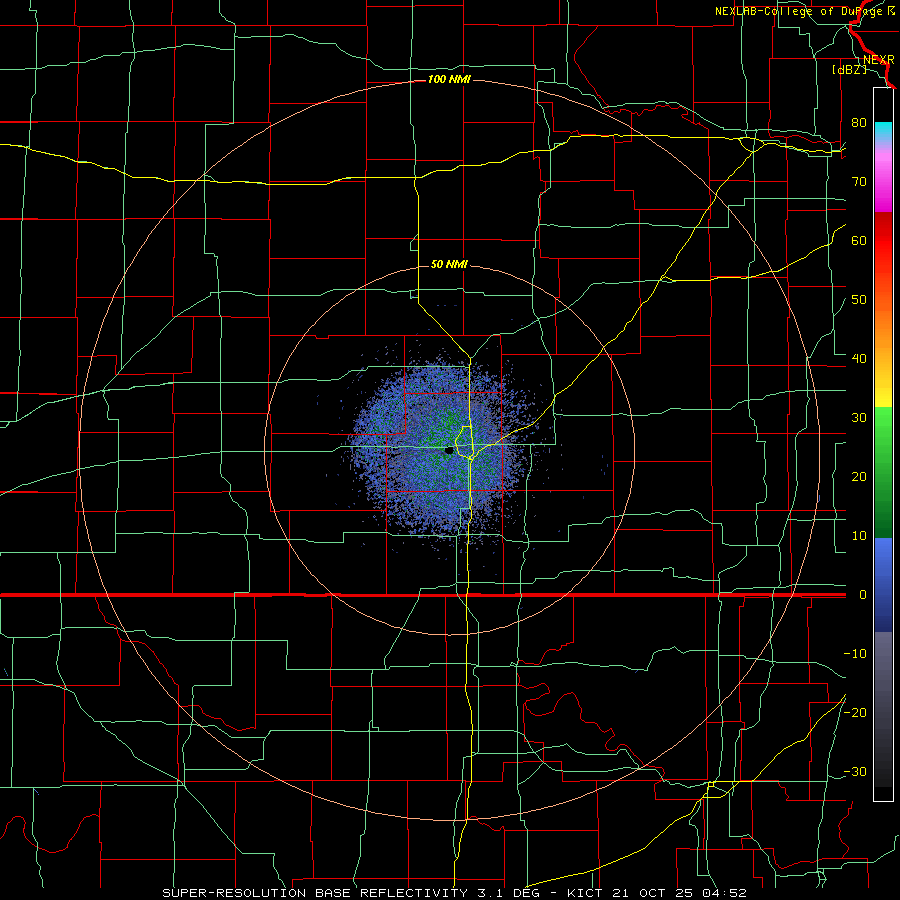Select the red band of the color bar

pyautogui.click(x=883, y=241)
